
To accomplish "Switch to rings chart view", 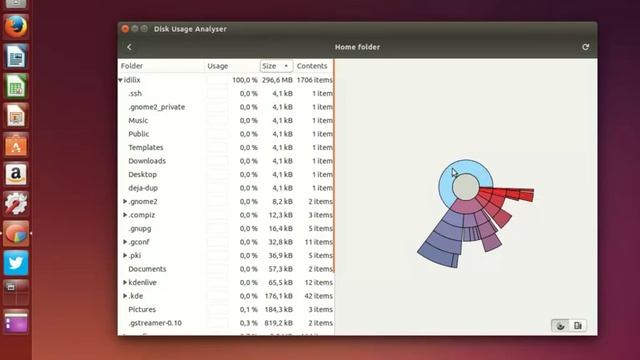I will click(560, 325).
